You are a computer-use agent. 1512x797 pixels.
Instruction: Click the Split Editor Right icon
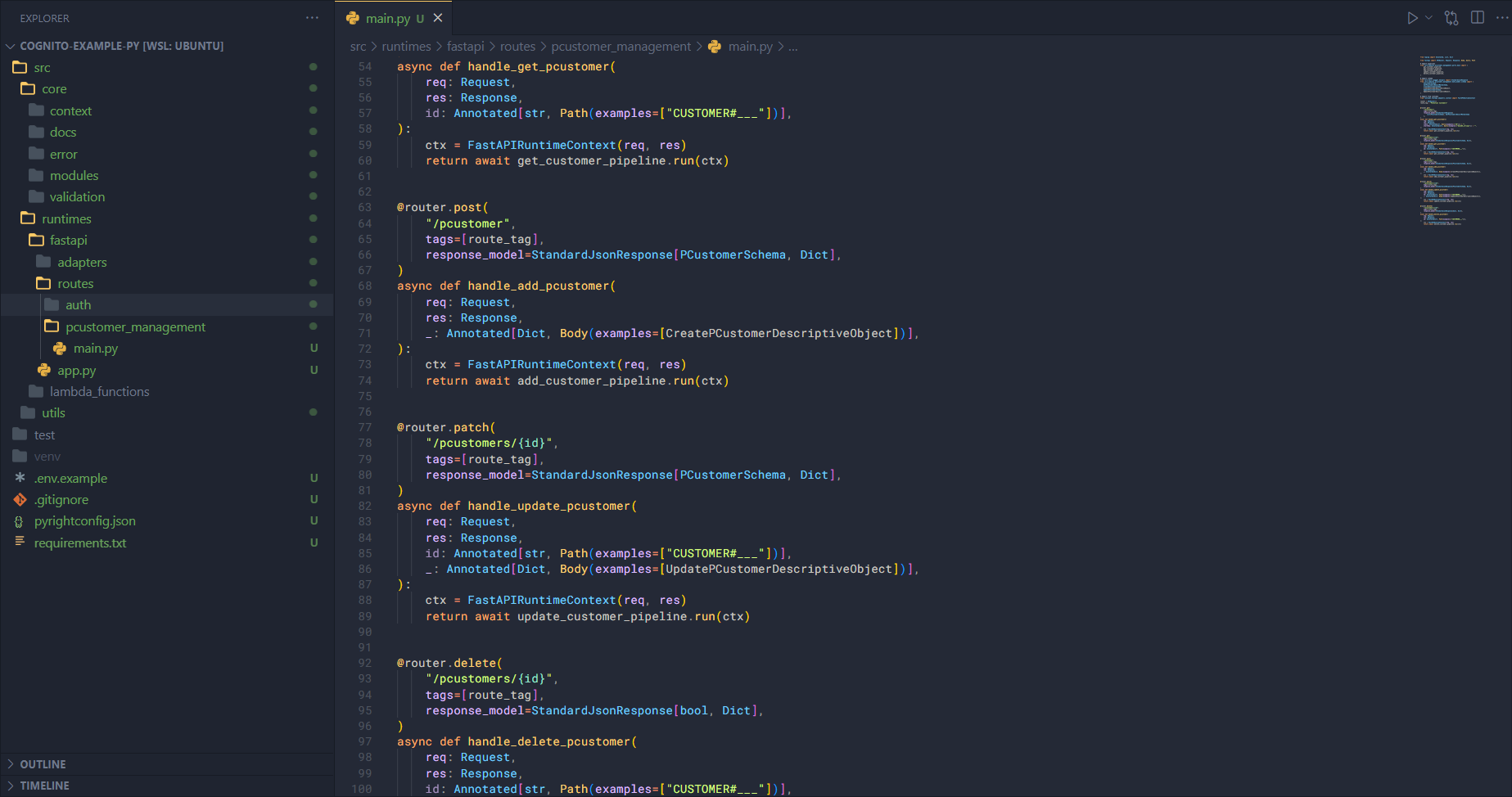point(1478,18)
